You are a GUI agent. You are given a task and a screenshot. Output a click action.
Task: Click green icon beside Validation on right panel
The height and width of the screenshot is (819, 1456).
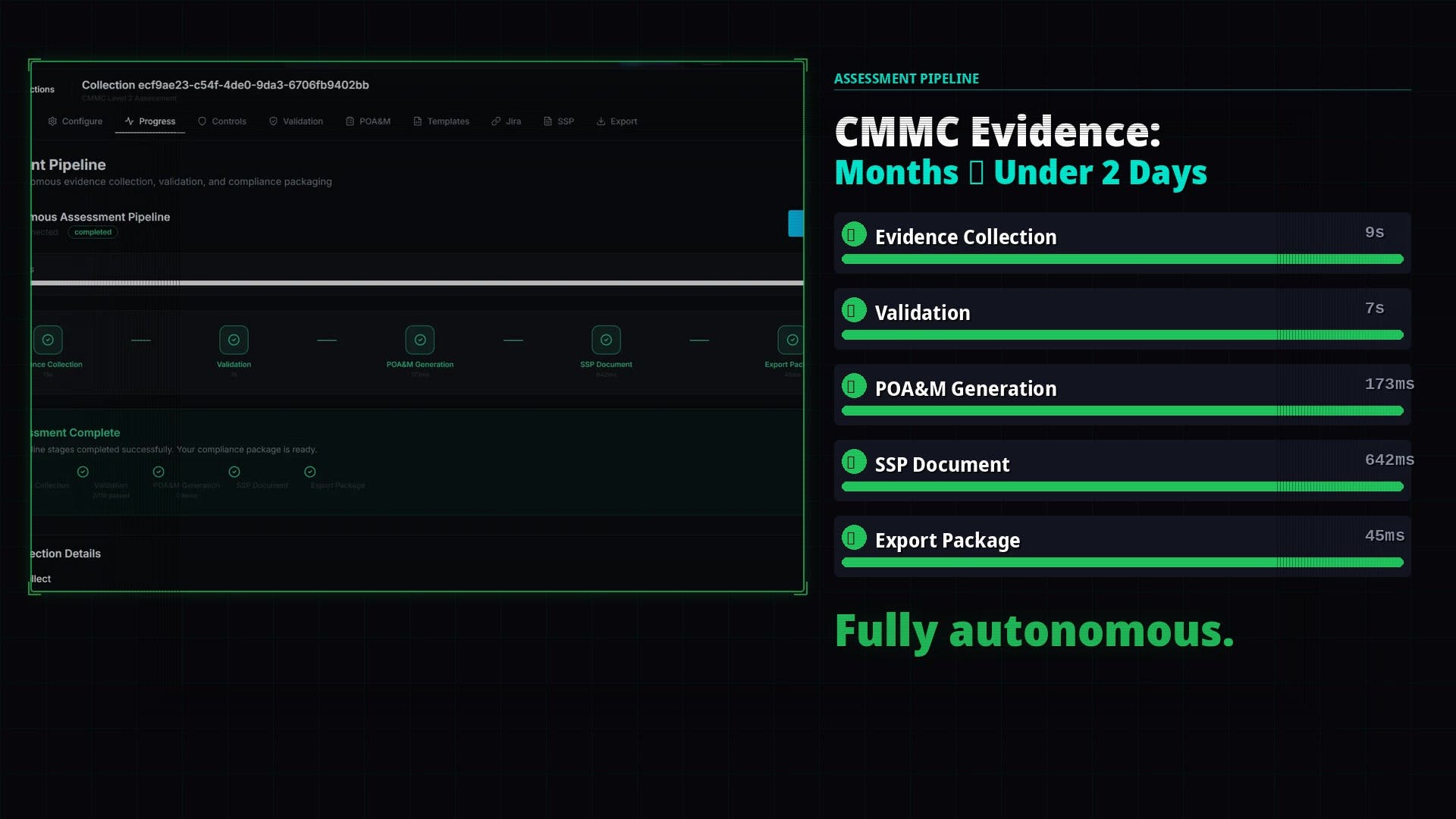[854, 311]
